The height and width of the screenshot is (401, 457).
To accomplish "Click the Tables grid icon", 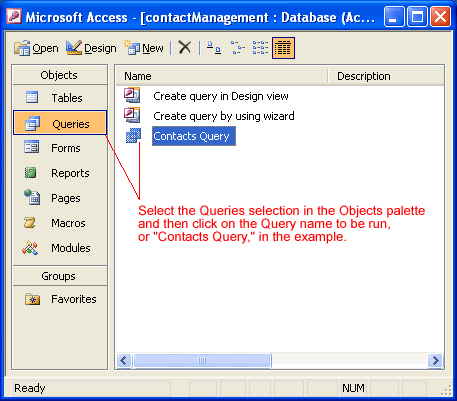I will point(32,97).
